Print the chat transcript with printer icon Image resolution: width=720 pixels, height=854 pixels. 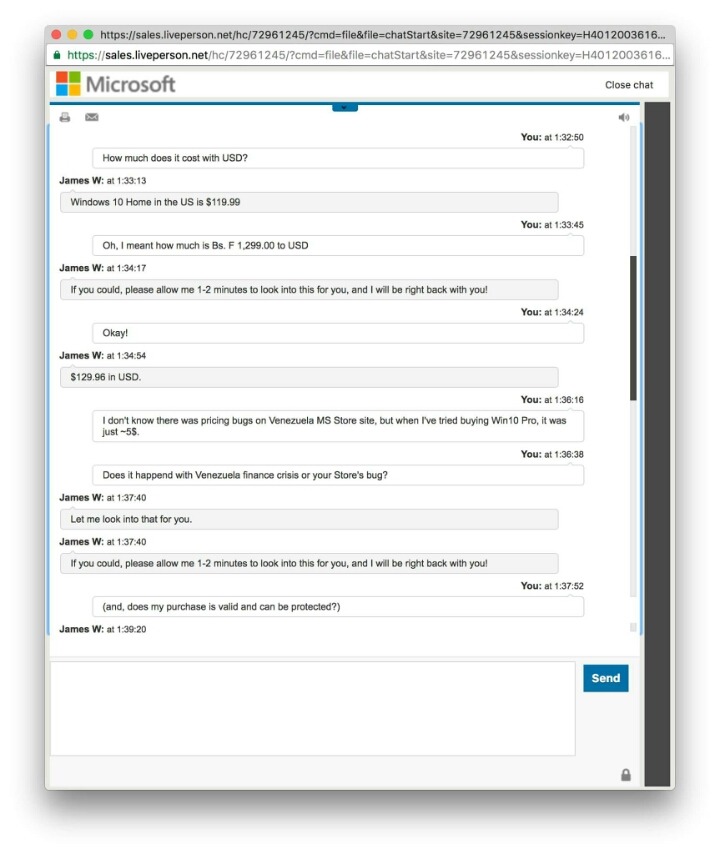tap(65, 117)
